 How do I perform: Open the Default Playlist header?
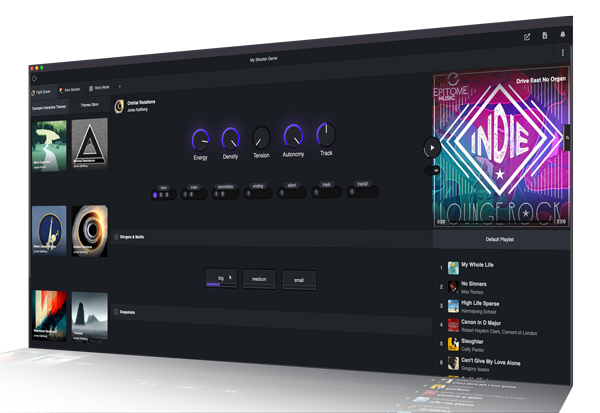(500, 239)
